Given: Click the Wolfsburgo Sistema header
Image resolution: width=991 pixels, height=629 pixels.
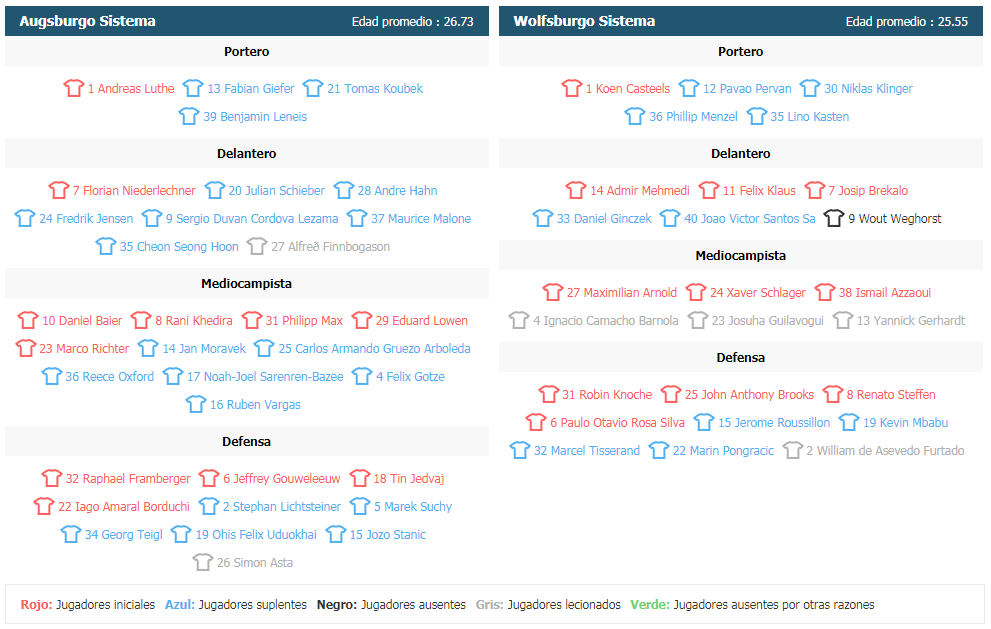Looking at the screenshot, I should 584,21.
